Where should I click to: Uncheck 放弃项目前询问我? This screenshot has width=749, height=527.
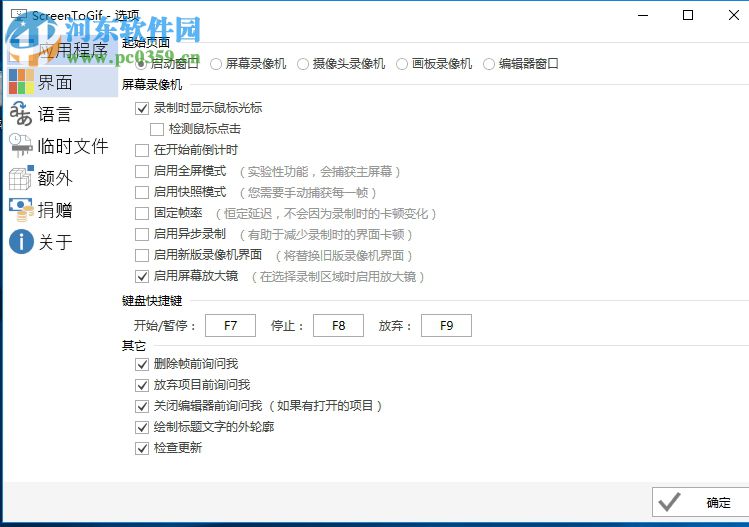tap(142, 386)
